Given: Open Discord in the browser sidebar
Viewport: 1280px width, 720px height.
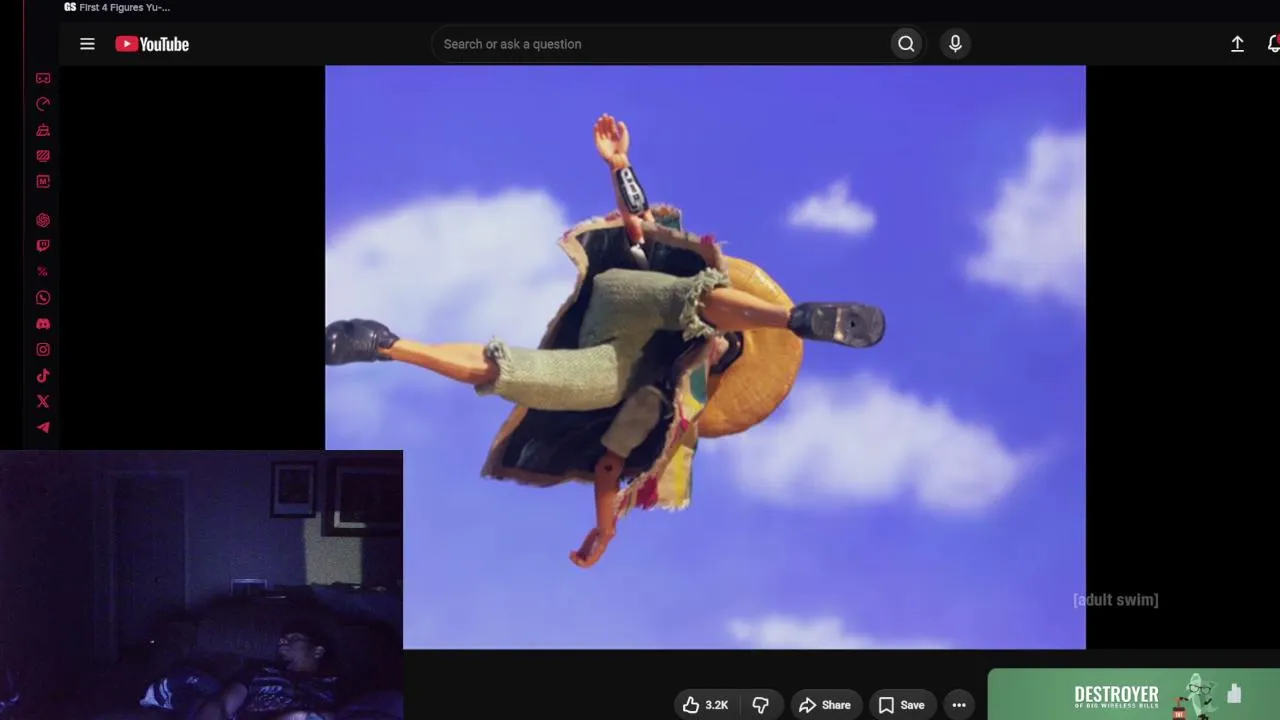Looking at the screenshot, I should point(43,324).
